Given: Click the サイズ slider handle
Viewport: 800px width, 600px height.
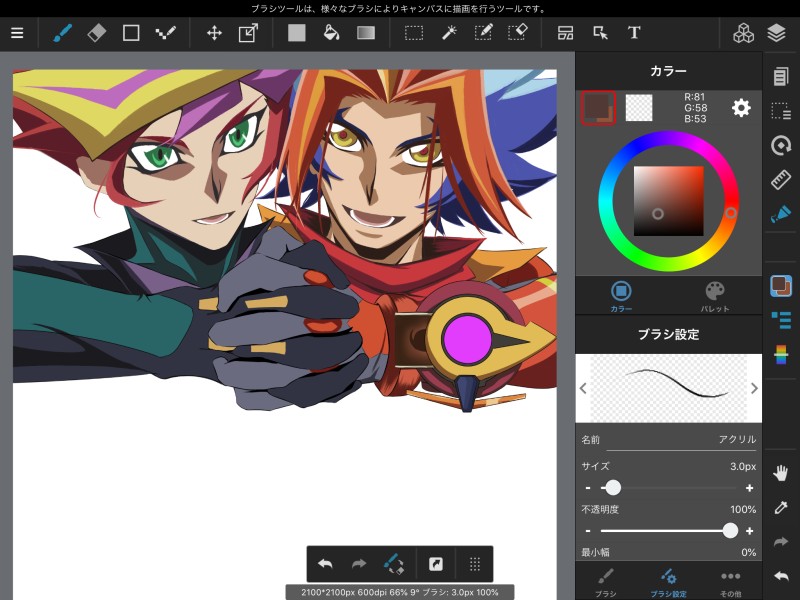Looking at the screenshot, I should point(613,488).
